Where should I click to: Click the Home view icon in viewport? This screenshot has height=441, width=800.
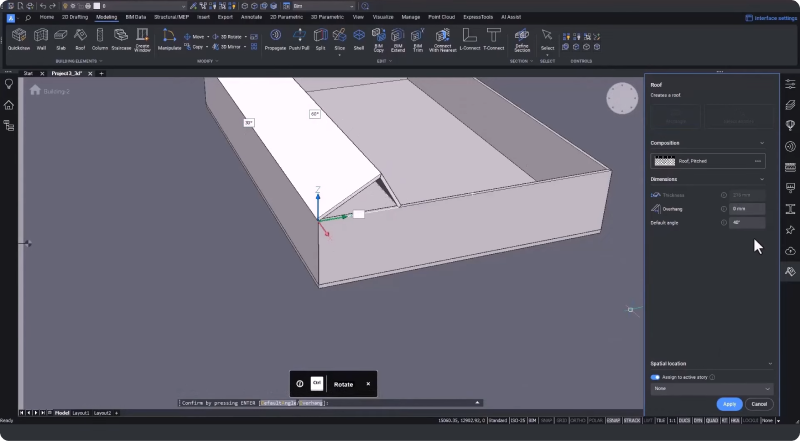pos(35,90)
